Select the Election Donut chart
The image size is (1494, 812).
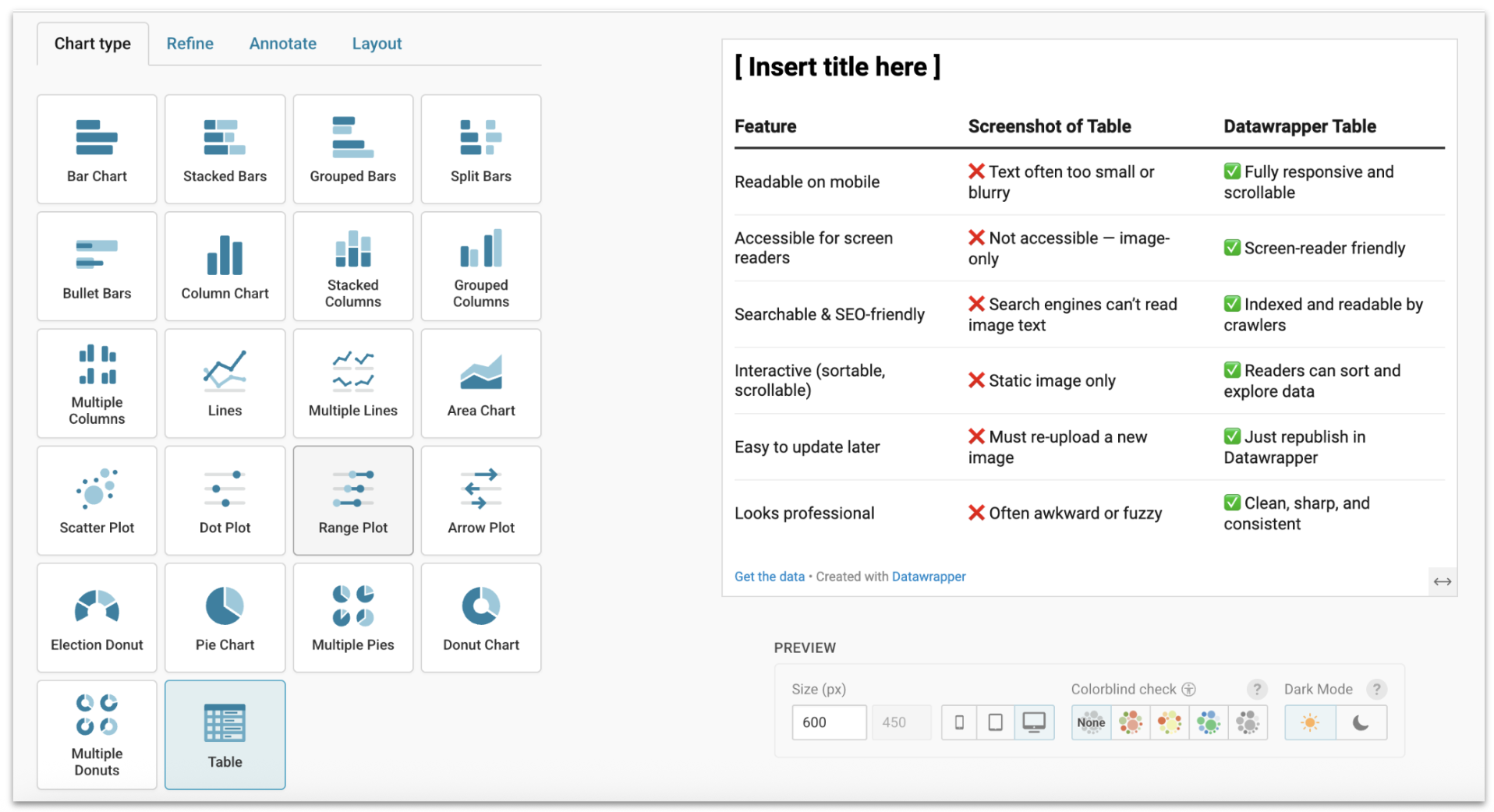97,618
